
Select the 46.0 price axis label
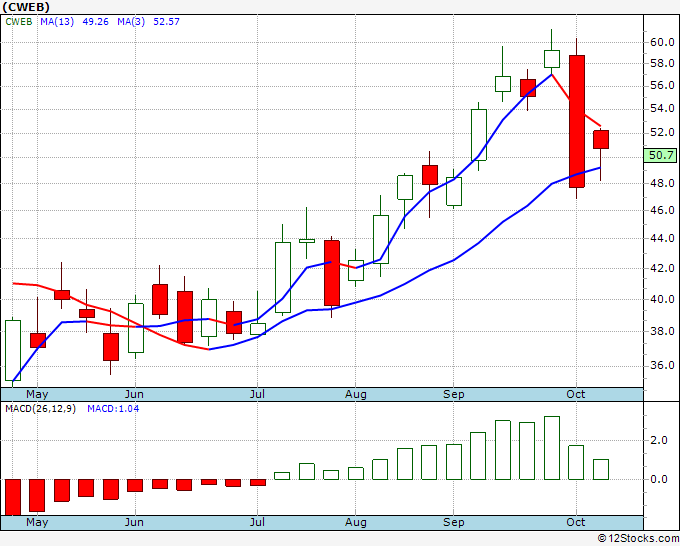click(662, 210)
